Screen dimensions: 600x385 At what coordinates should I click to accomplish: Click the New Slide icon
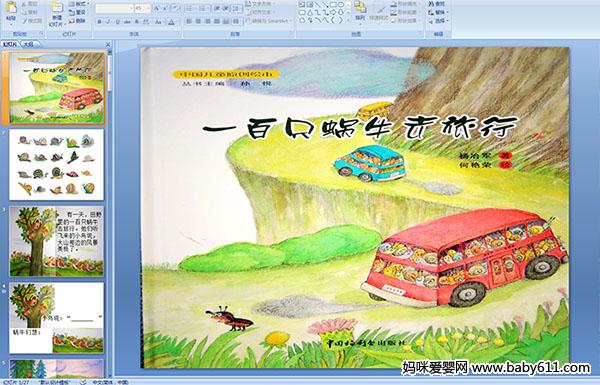[x=57, y=9]
